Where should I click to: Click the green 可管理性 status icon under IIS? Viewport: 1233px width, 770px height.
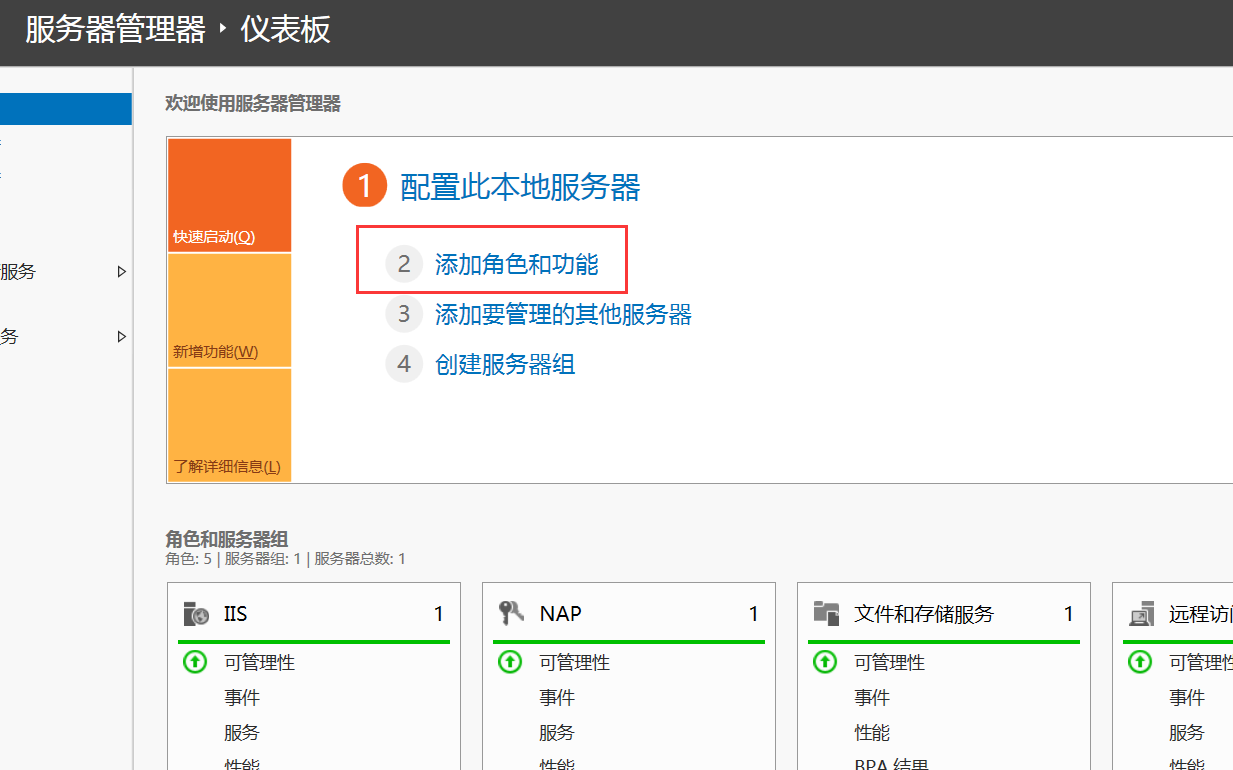[x=196, y=662]
